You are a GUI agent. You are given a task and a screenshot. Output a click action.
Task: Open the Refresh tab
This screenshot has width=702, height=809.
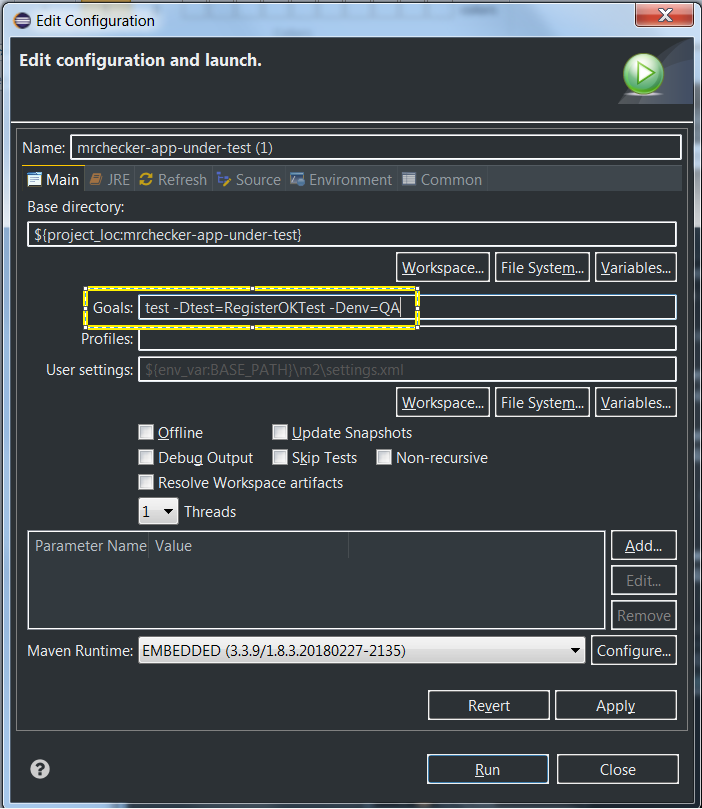(172, 180)
